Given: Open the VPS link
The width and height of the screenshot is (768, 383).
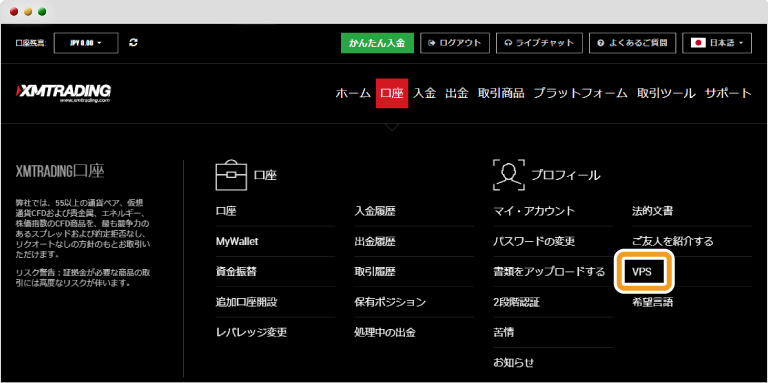Looking at the screenshot, I should coord(642,272).
